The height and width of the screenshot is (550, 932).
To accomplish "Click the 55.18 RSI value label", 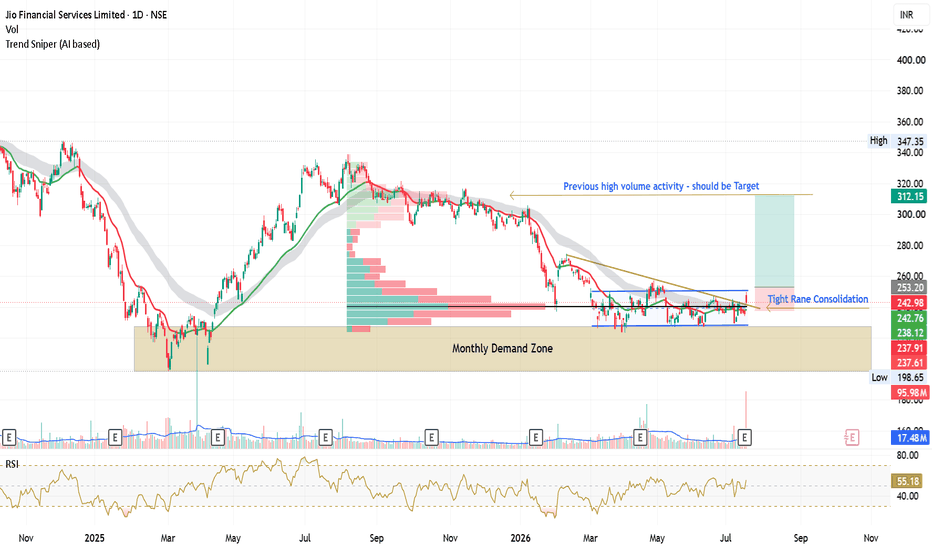I will point(909,481).
